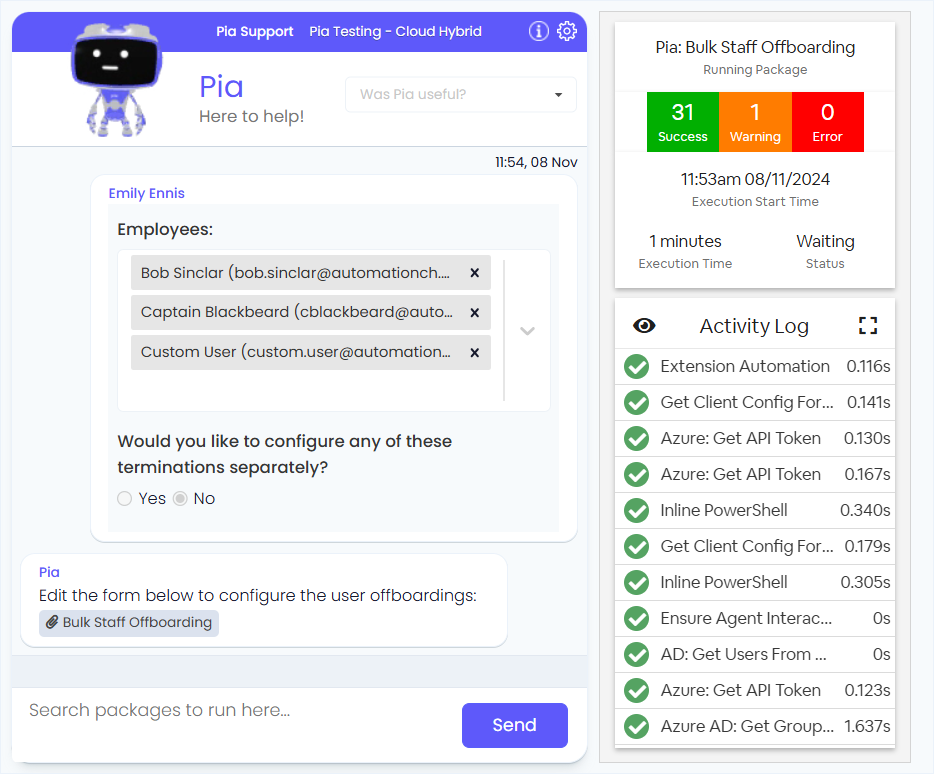
Task: Click the 'Search packages to run here' field
Action: [238, 711]
